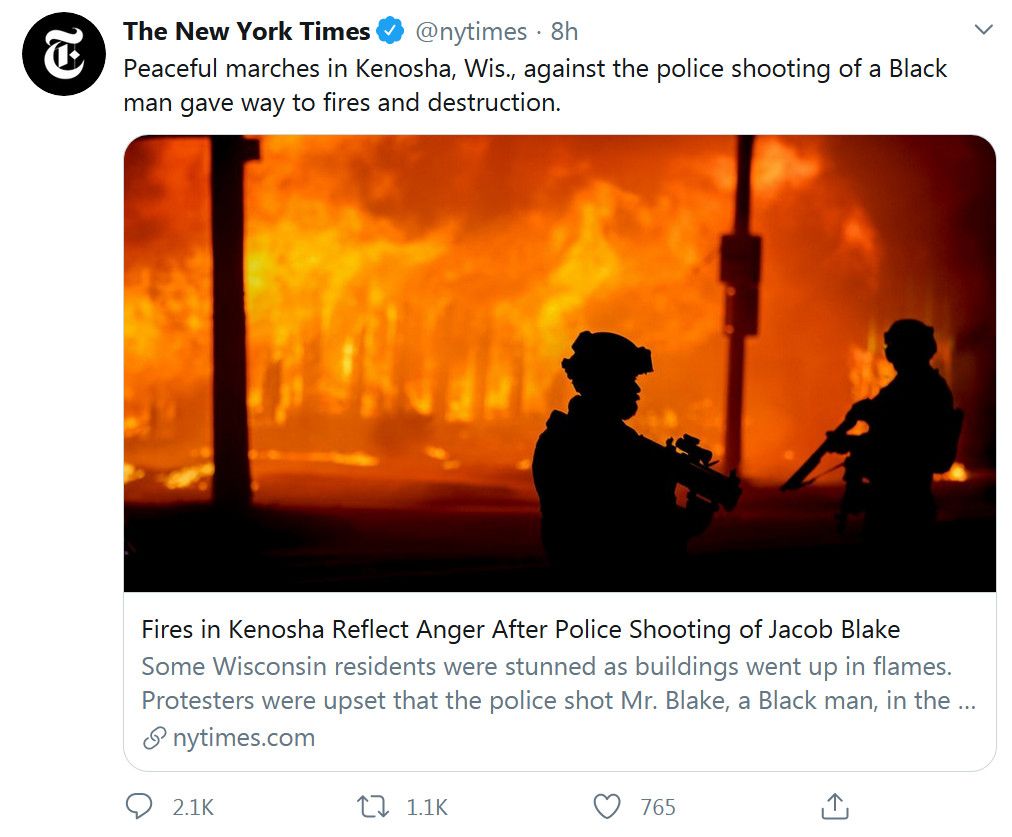Click the blue verified badge
Image resolution: width=1012 pixels, height=837 pixels.
pos(390,32)
